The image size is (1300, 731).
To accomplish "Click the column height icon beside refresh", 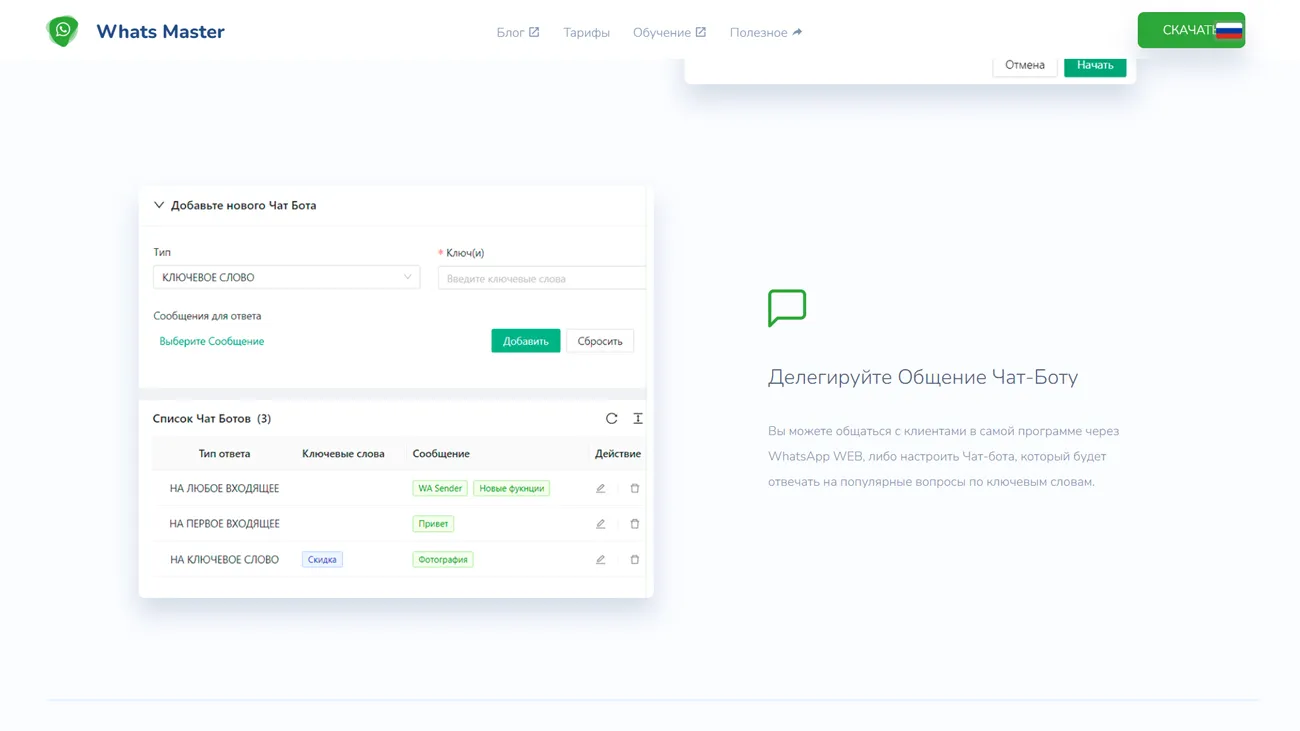I will (637, 418).
